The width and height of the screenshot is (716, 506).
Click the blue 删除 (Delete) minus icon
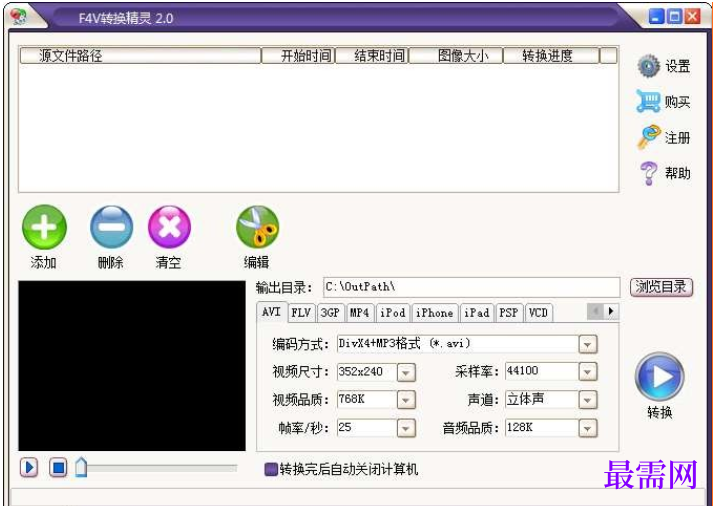(x=111, y=227)
